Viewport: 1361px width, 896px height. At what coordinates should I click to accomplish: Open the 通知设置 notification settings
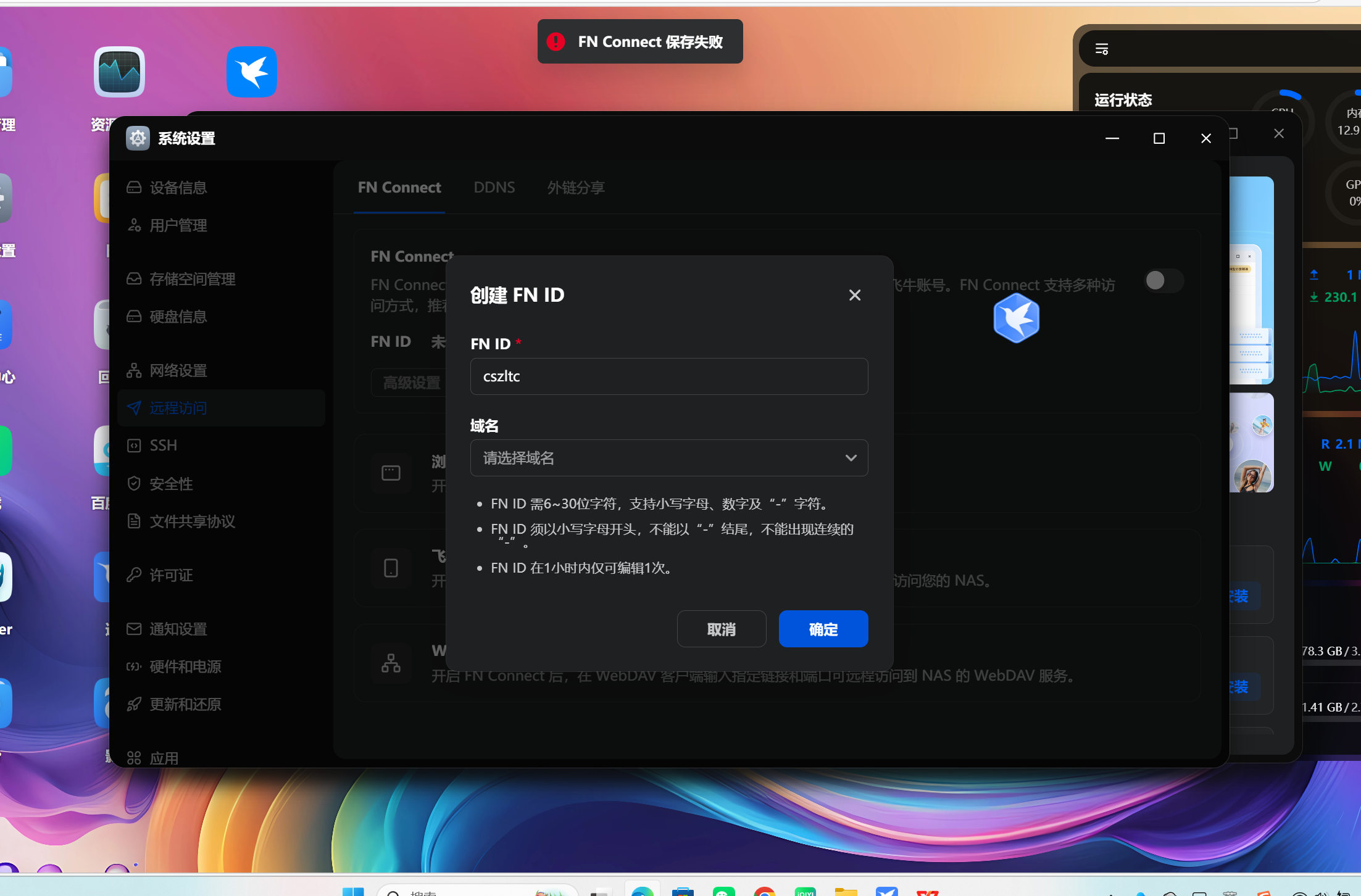click(178, 629)
